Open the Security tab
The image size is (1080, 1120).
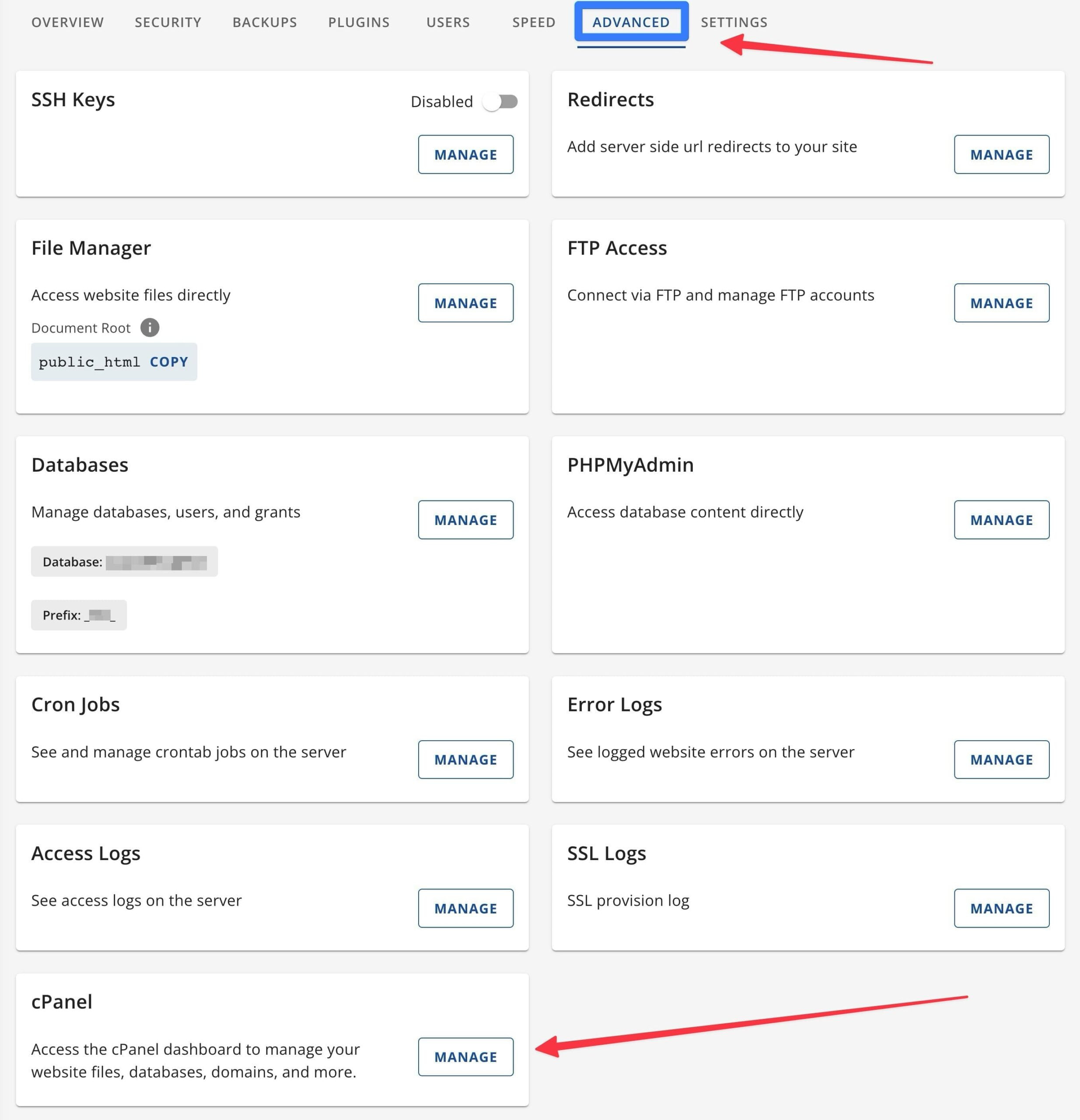(x=168, y=22)
